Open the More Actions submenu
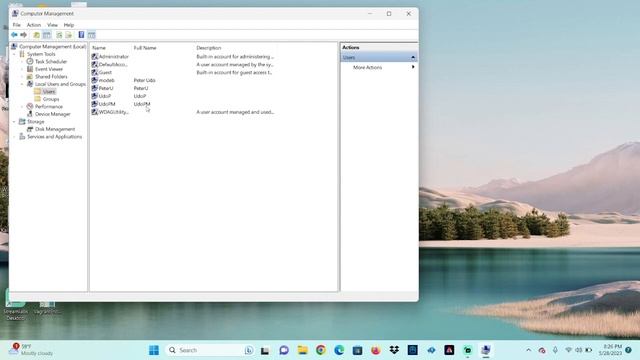 pyautogui.click(x=367, y=67)
